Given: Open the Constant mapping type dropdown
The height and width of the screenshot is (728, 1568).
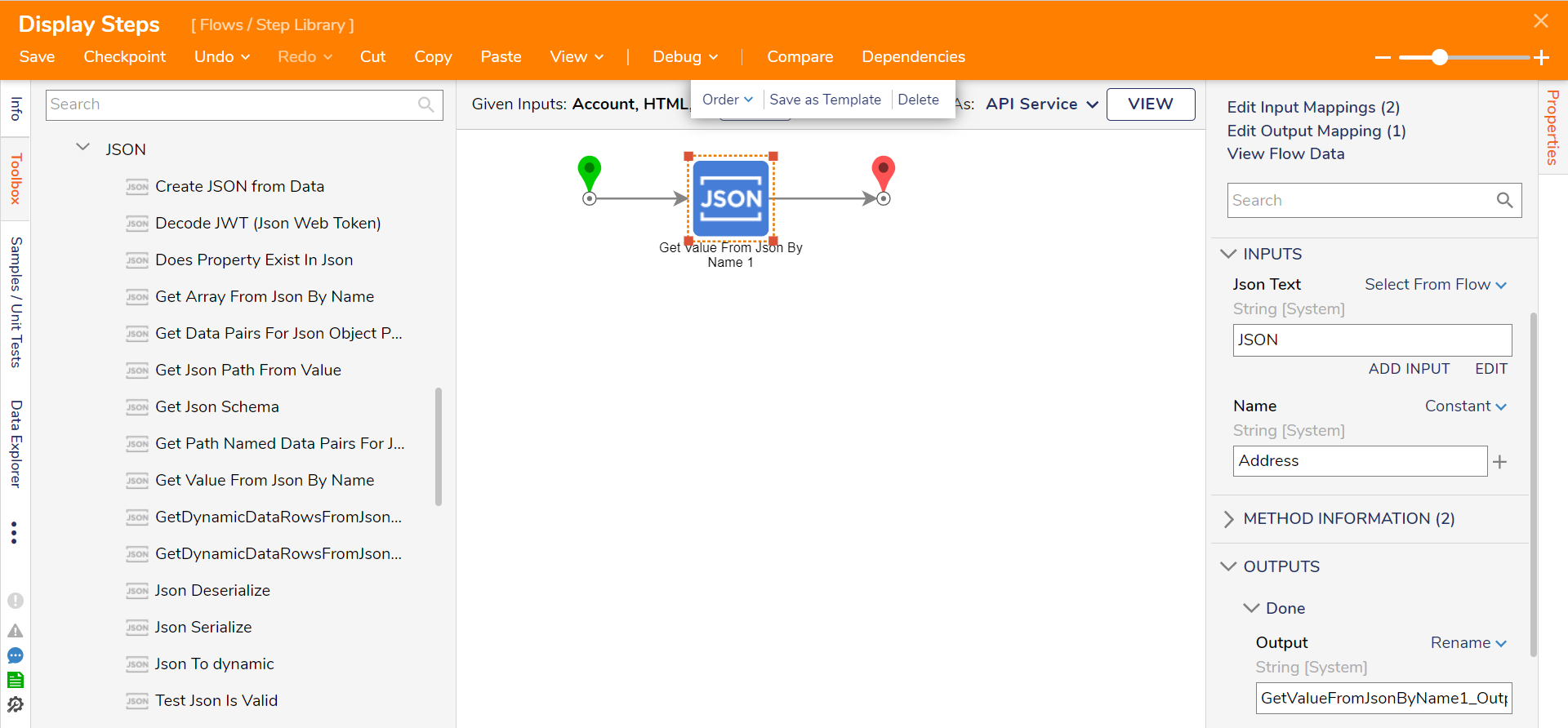Looking at the screenshot, I should pos(1466,406).
